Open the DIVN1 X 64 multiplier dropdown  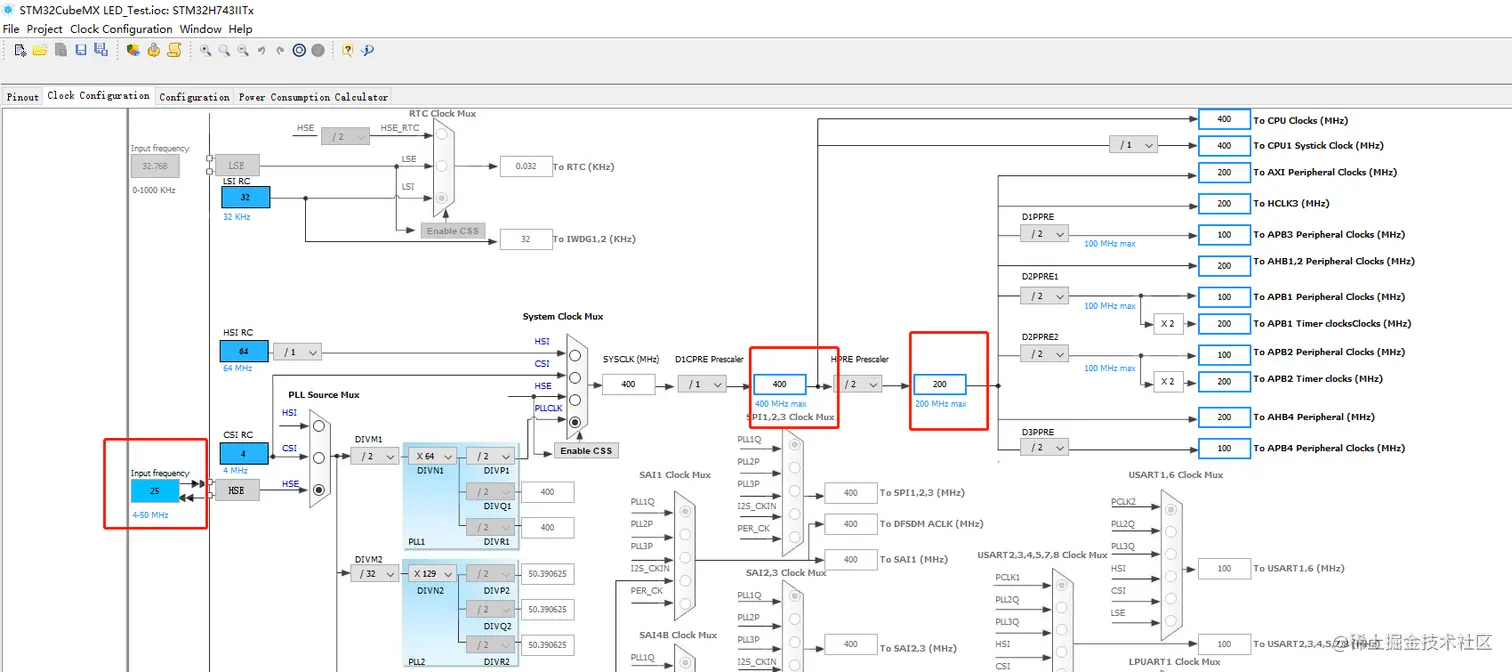click(433, 456)
